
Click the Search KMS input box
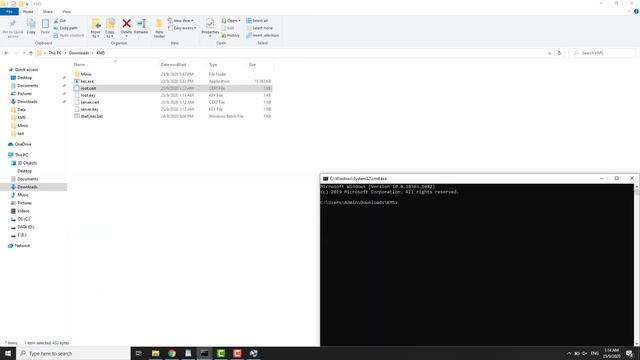(602, 53)
